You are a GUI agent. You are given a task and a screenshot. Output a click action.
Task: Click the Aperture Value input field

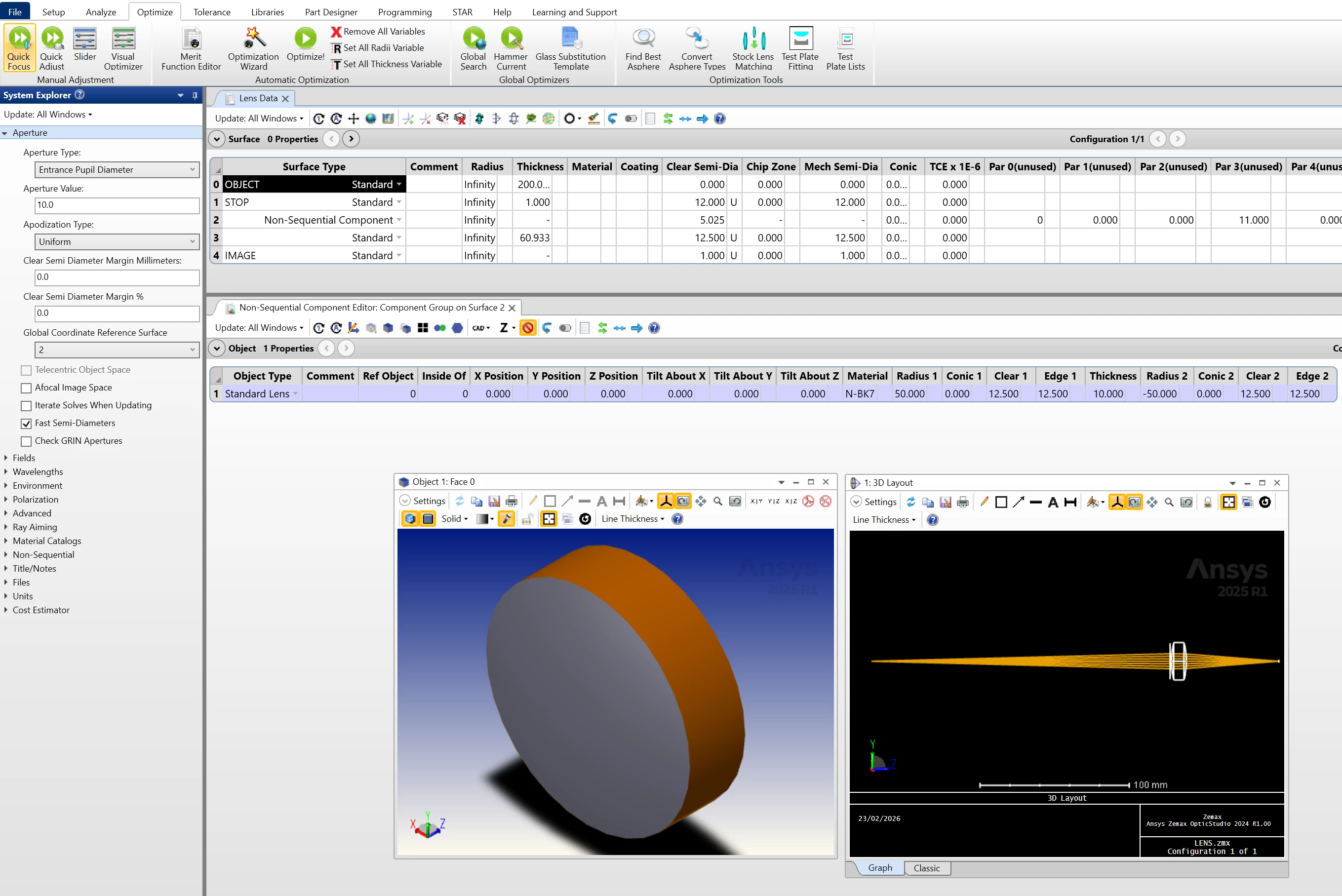tap(117, 205)
